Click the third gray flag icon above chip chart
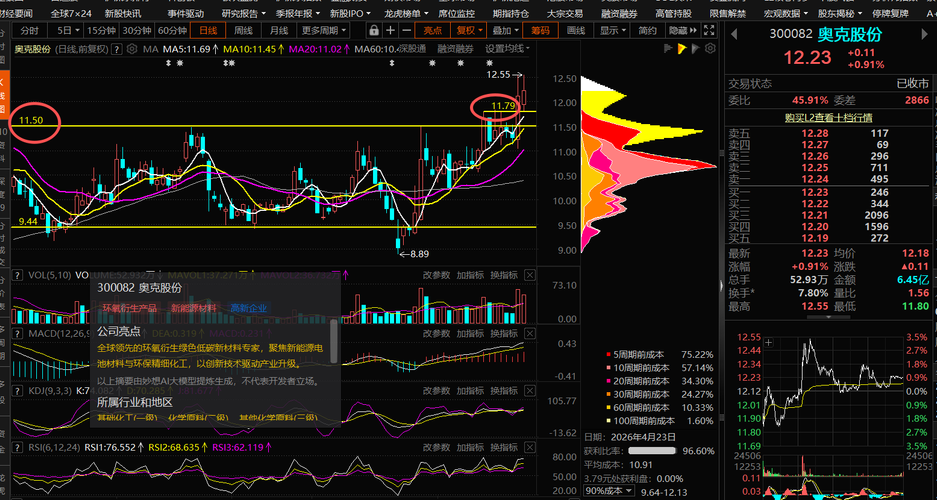Screen dimensions: 937x500 (x=696, y=48)
